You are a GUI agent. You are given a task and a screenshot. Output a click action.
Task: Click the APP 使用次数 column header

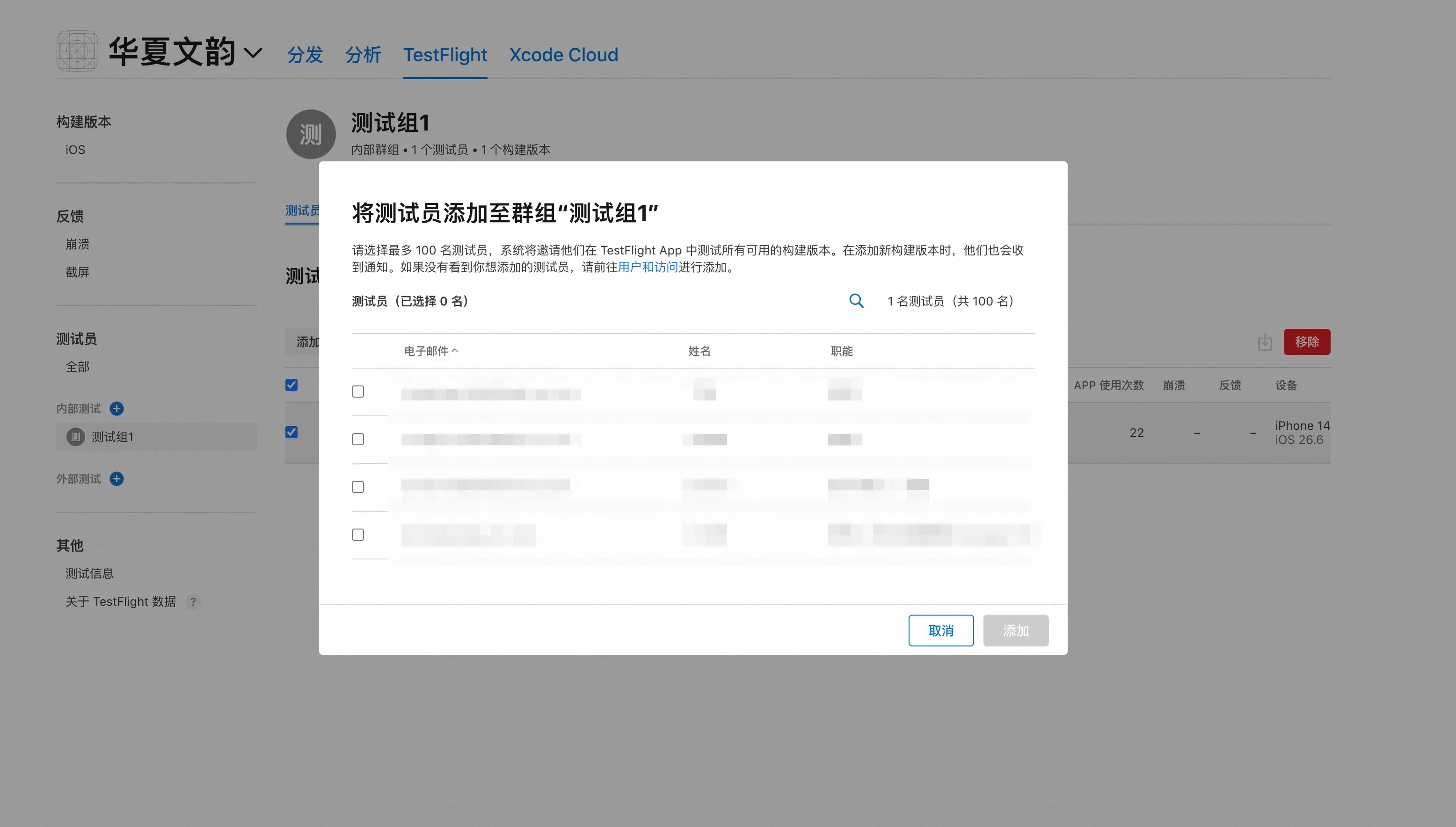point(1108,385)
